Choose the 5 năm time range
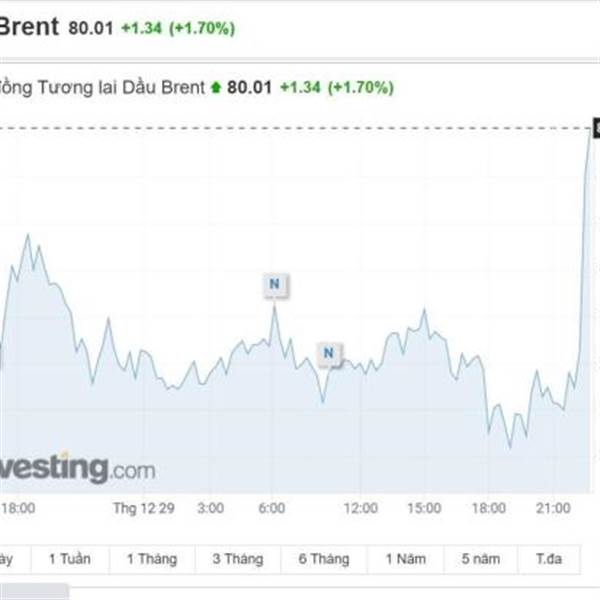 [481, 559]
